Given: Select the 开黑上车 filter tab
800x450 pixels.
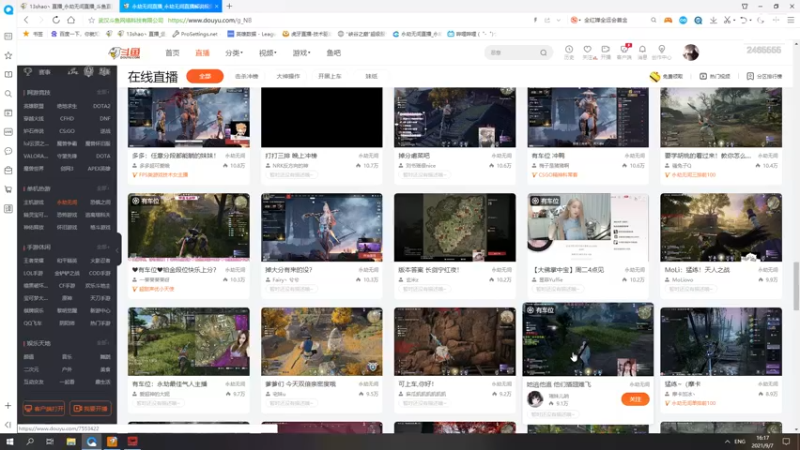Looking at the screenshot, I should pos(330,76).
